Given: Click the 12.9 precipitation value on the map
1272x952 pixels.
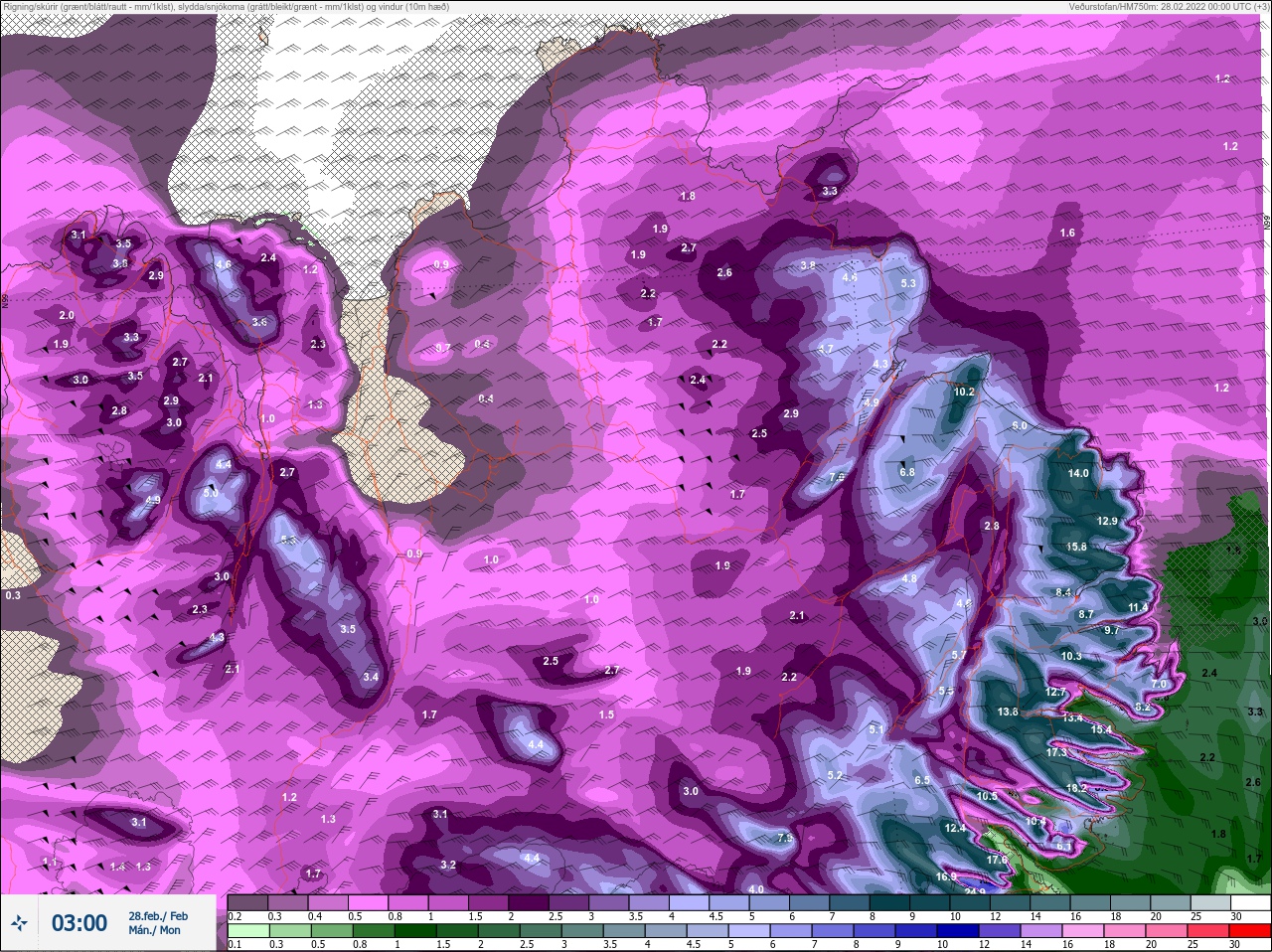Looking at the screenshot, I should coord(1107,521).
